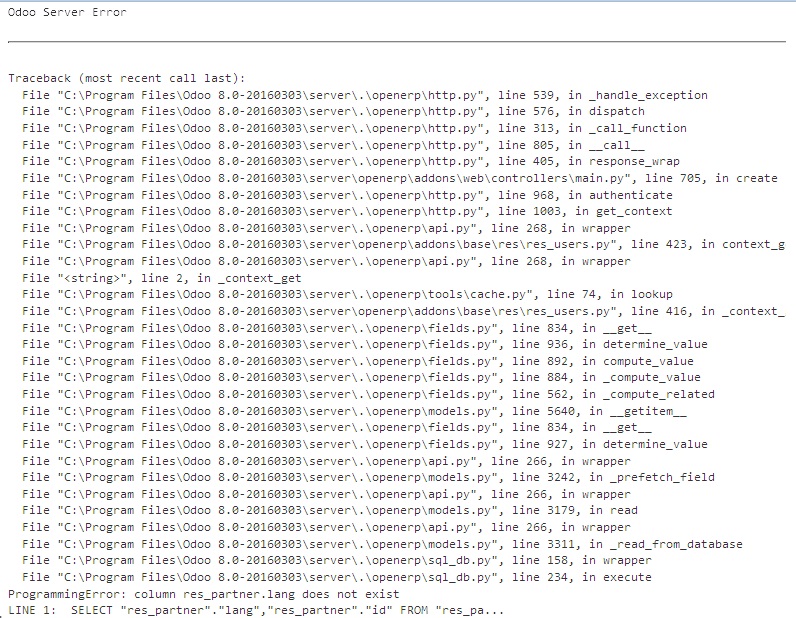Select the fields.py line 562 _compute_related entry
Viewport: 796px width, 618px height.
368,394
